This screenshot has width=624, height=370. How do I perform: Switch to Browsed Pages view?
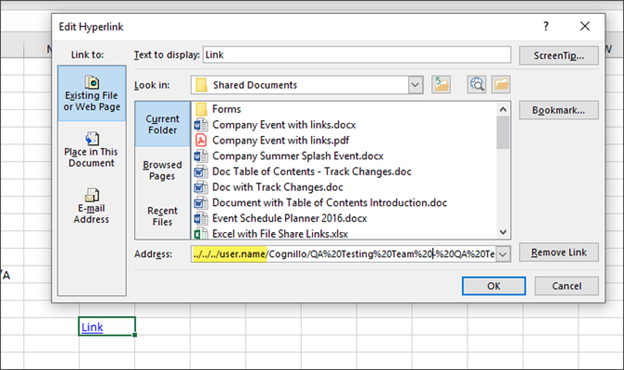(162, 170)
